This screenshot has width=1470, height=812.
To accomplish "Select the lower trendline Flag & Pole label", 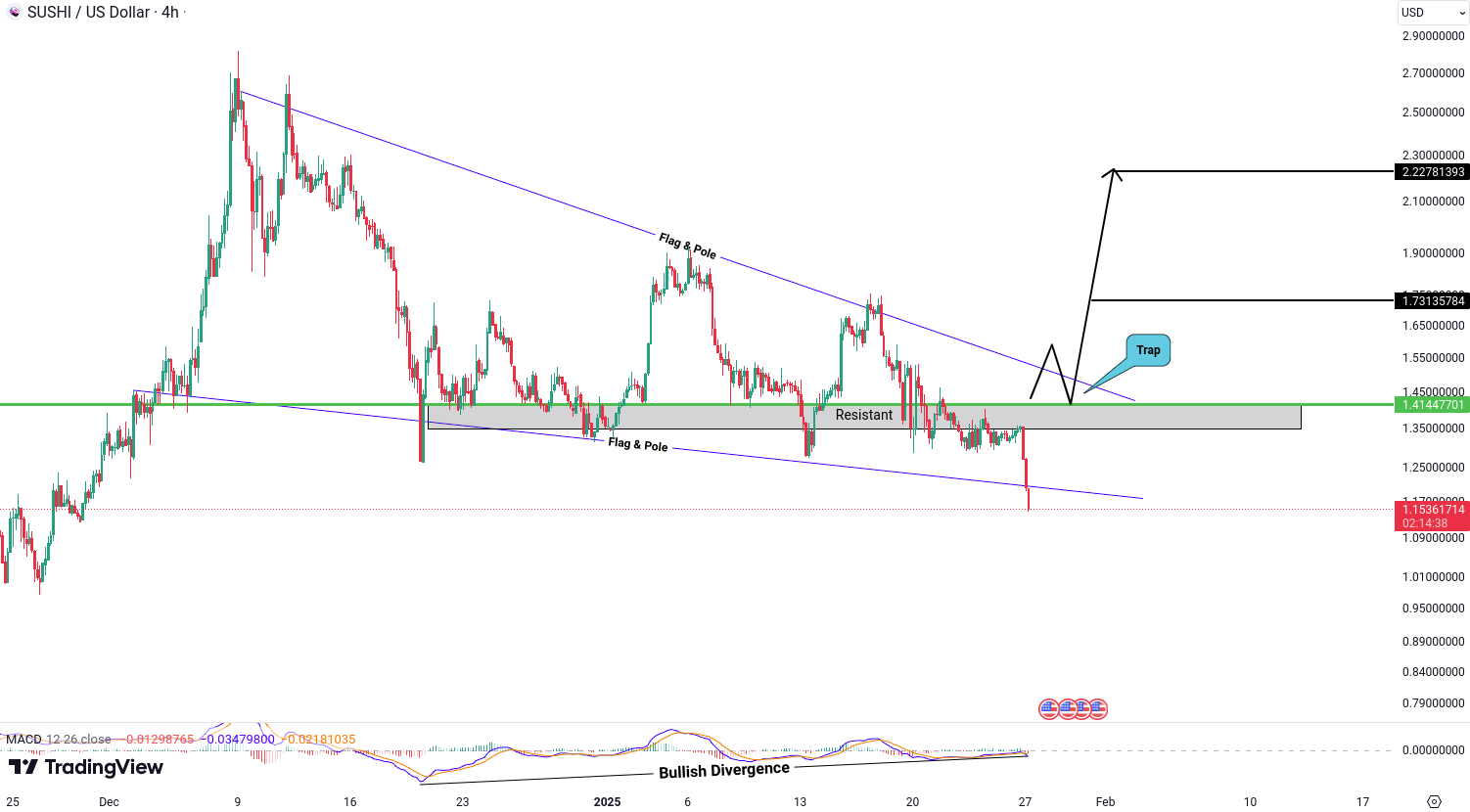I will coord(638,444).
